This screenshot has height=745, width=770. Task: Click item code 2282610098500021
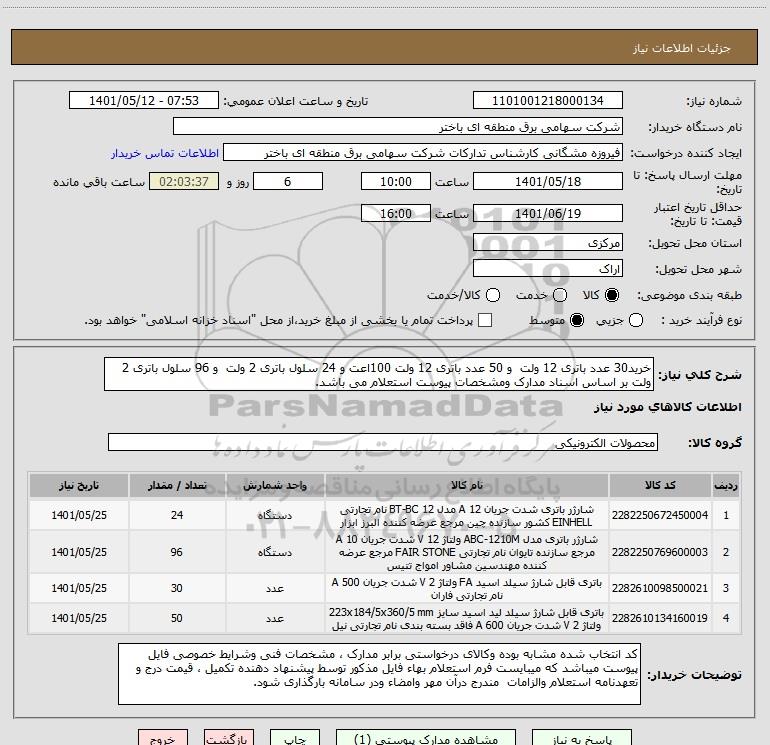point(660,588)
